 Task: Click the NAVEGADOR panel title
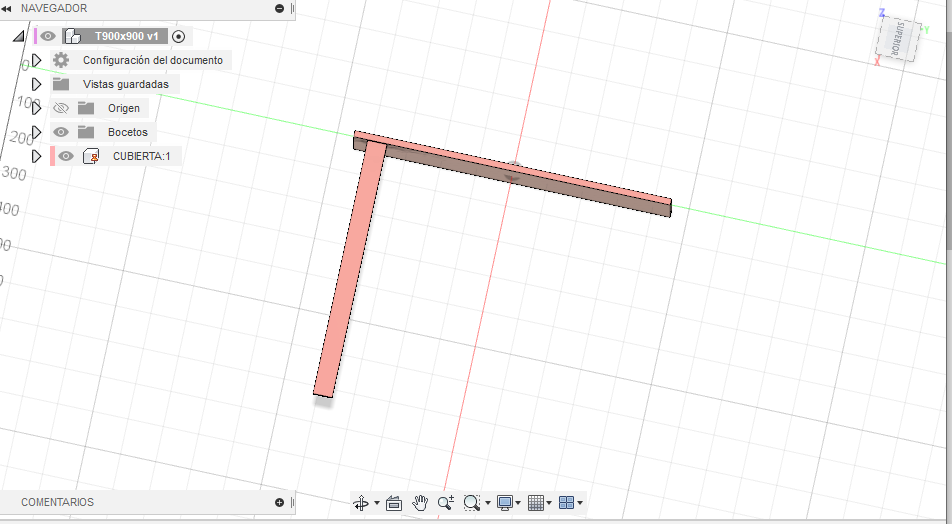tap(54, 9)
